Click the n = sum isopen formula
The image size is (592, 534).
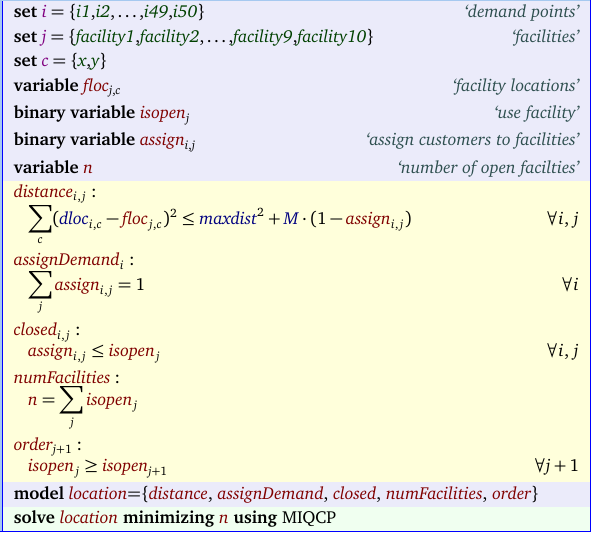[x=82, y=406]
